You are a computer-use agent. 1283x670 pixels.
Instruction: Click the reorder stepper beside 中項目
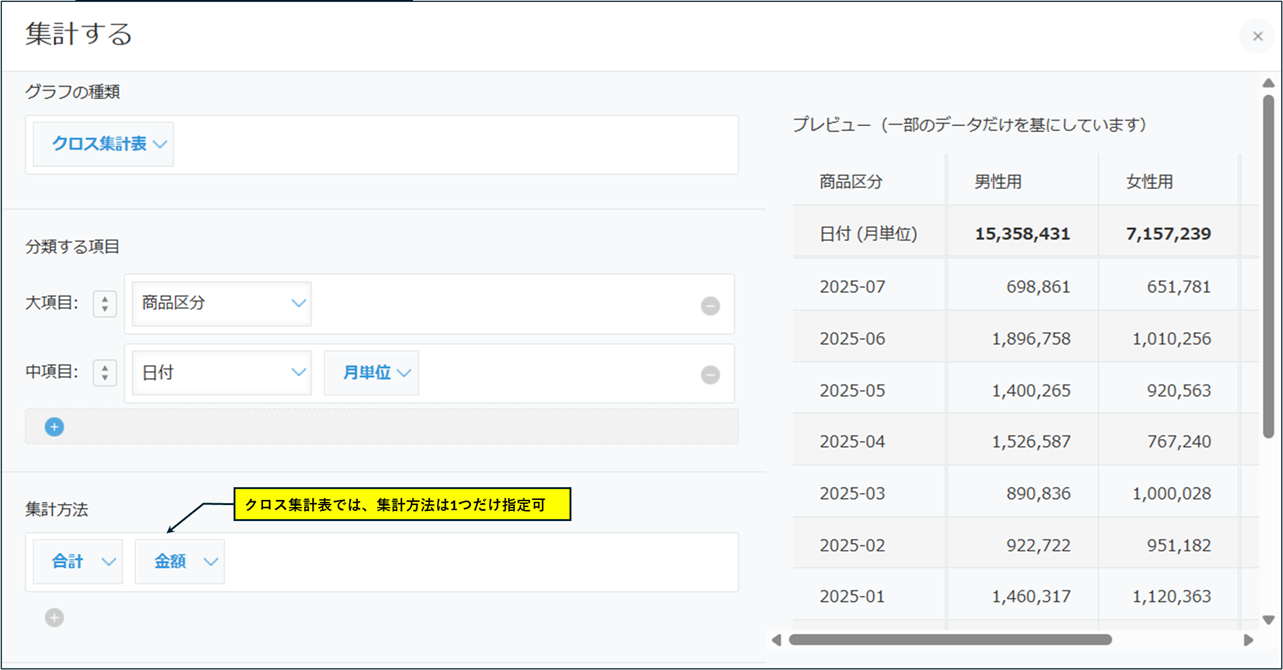(x=104, y=373)
